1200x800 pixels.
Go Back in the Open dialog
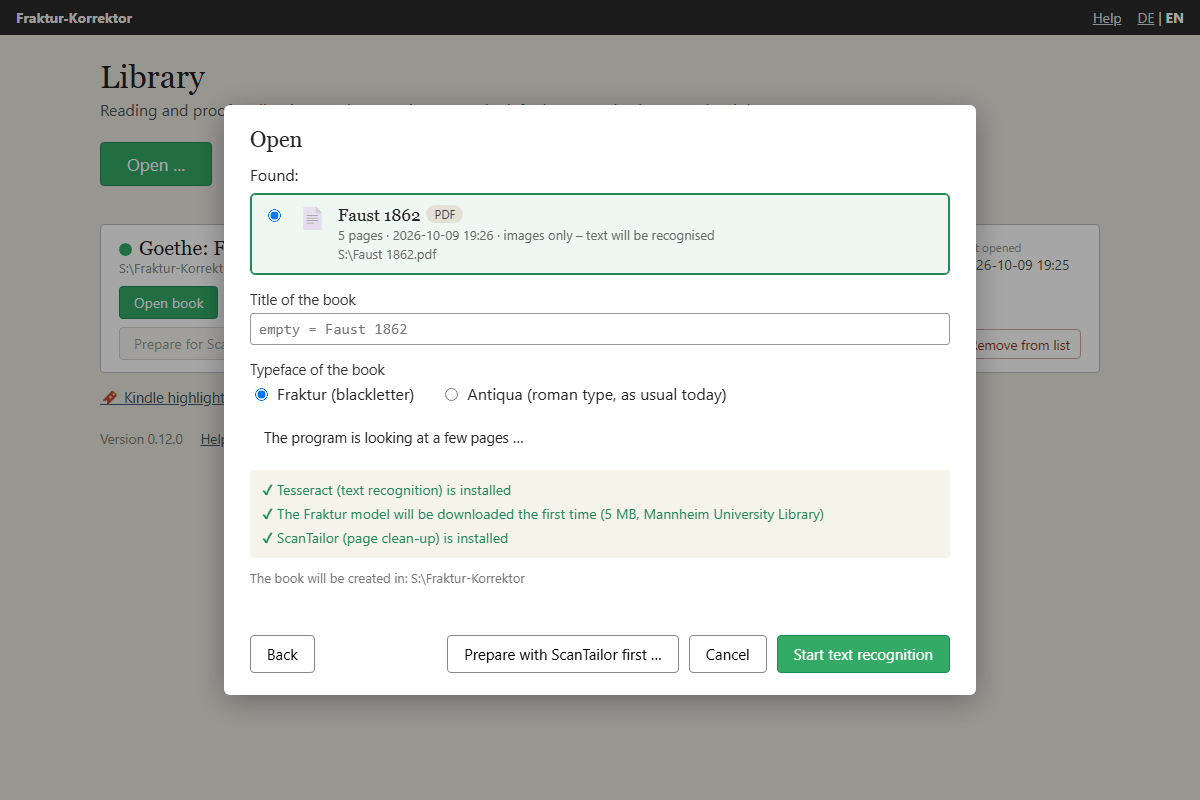point(282,654)
